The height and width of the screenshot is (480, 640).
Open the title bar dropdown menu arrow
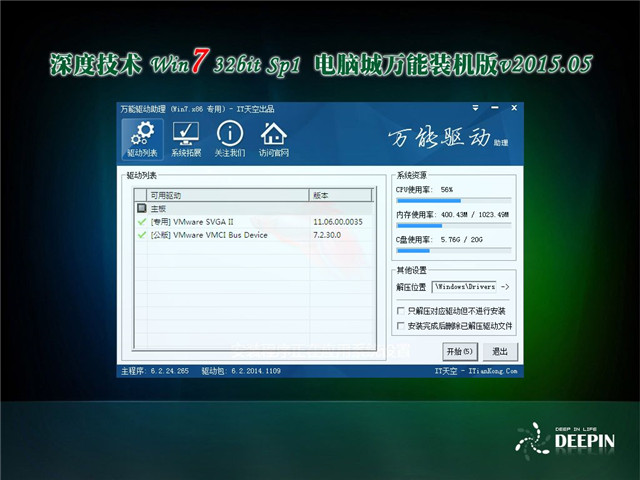pyautogui.click(x=476, y=108)
